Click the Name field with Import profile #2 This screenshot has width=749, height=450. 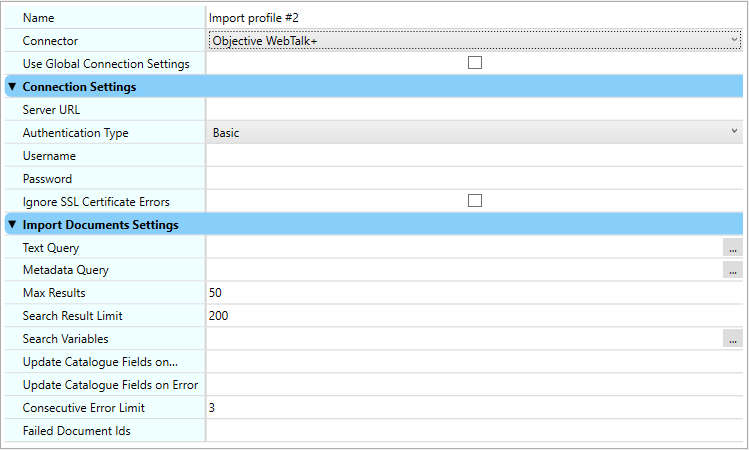[474, 17]
